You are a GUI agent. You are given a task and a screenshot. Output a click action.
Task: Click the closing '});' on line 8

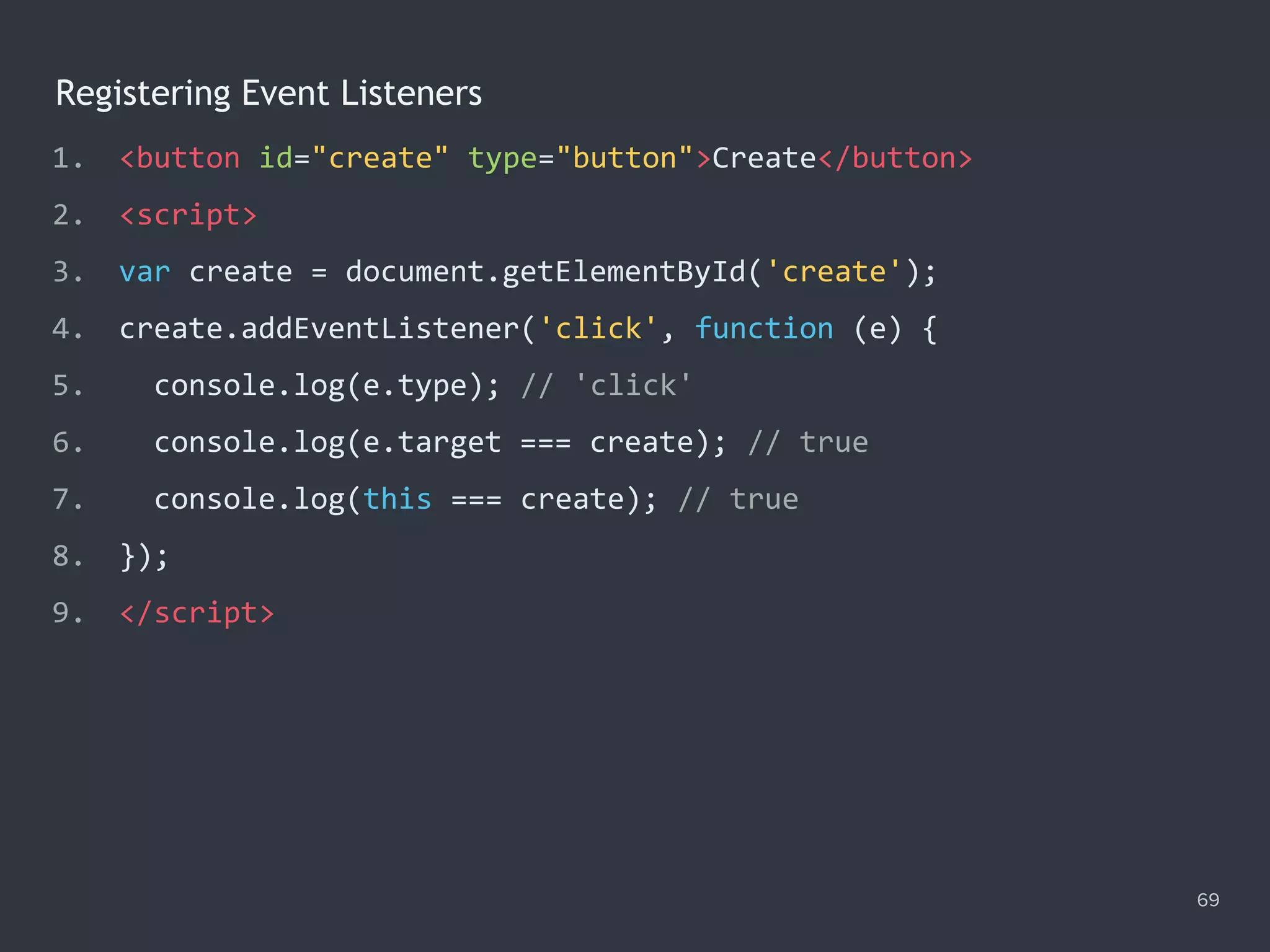(143, 557)
